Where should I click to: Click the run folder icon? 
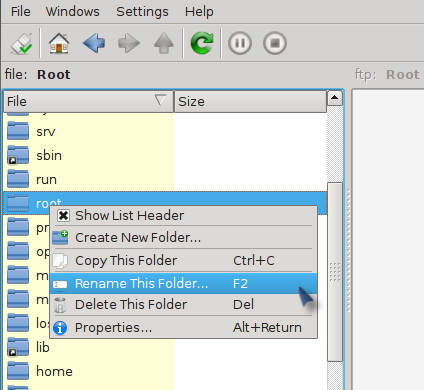point(18,179)
